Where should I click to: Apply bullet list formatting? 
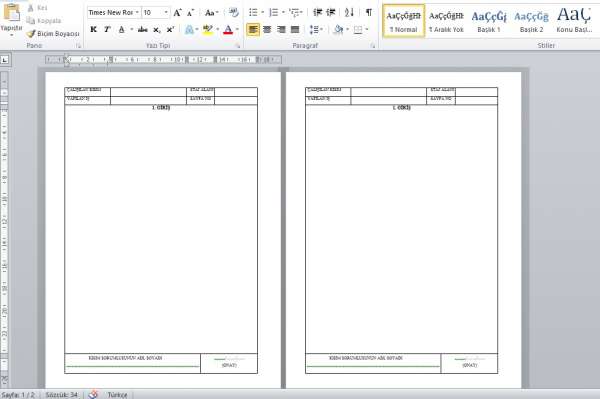(253, 13)
